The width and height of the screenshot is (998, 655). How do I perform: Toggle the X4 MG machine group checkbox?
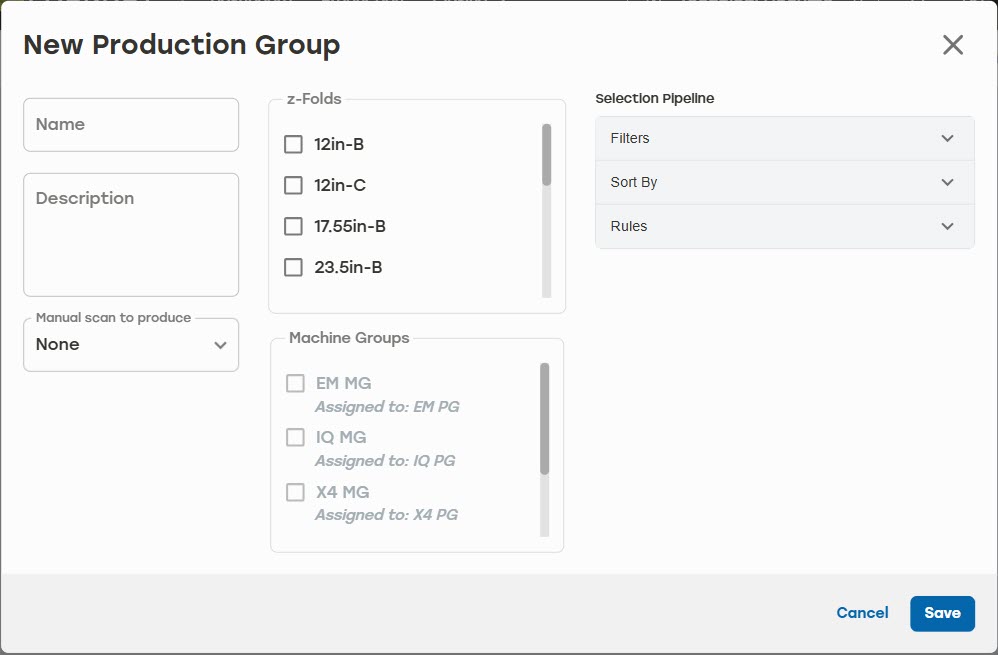[x=295, y=492]
